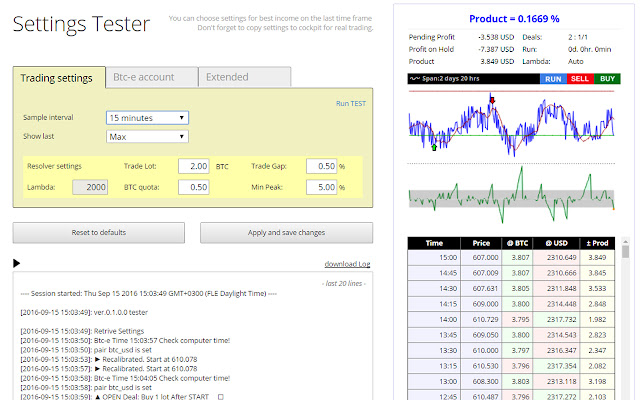Toggle the checkbox after OPEN Deal log line

[220, 397]
